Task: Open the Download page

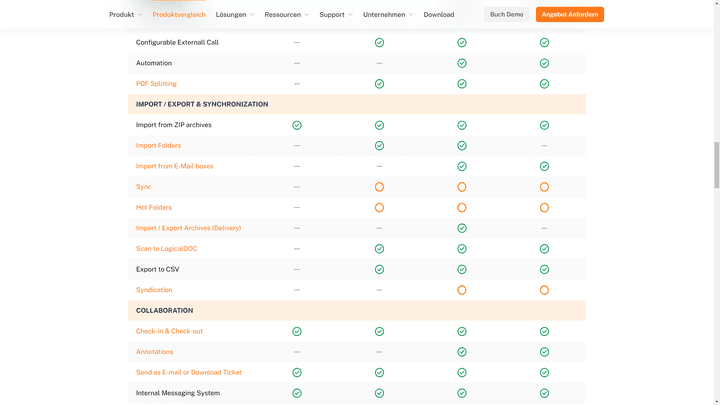Action: coord(439,15)
